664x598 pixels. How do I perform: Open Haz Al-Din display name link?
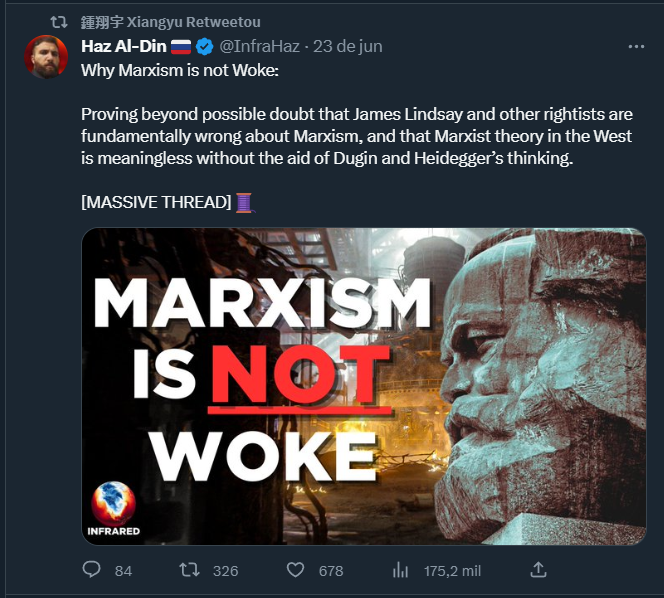(124, 46)
